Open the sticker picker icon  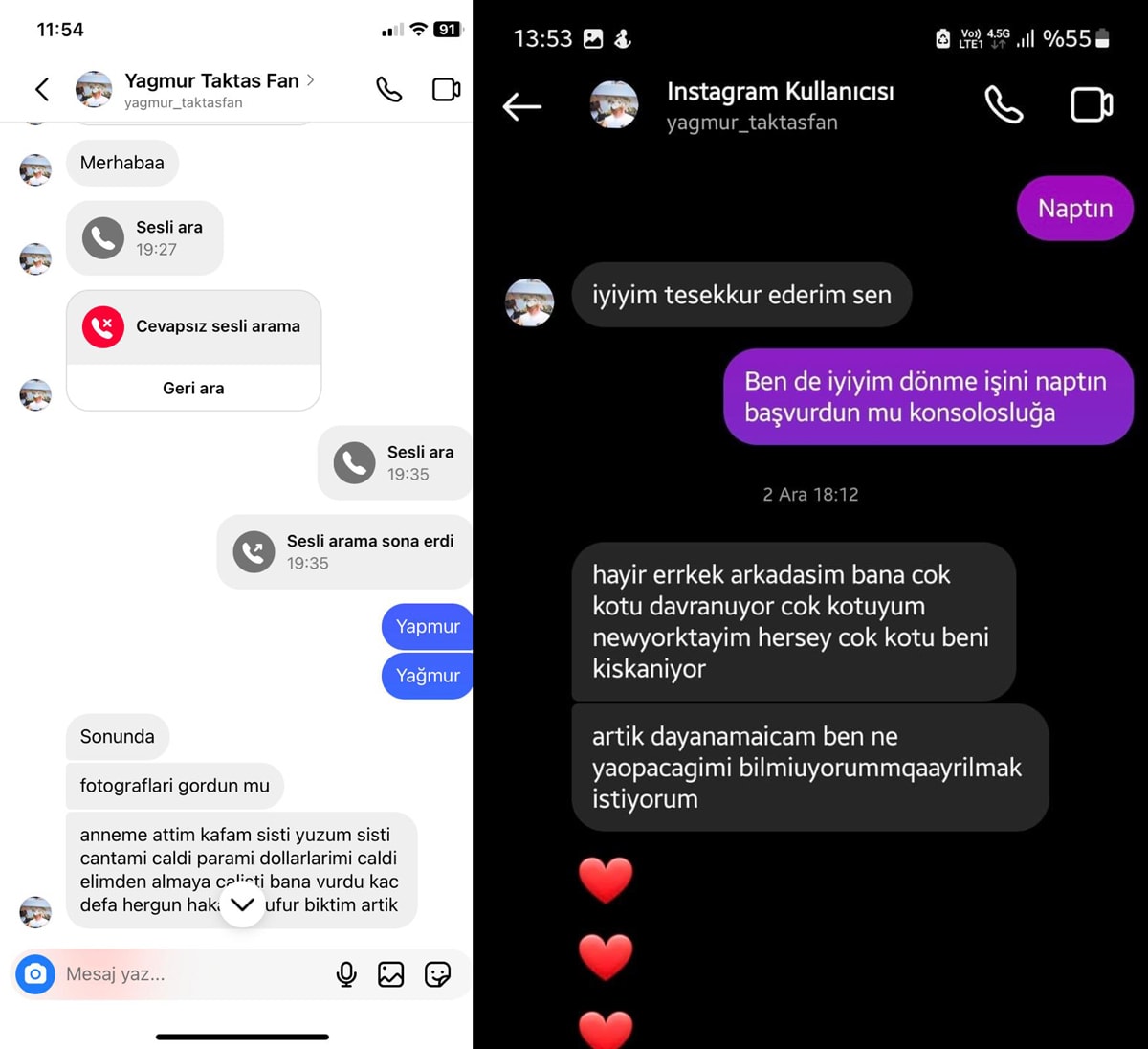click(x=437, y=974)
